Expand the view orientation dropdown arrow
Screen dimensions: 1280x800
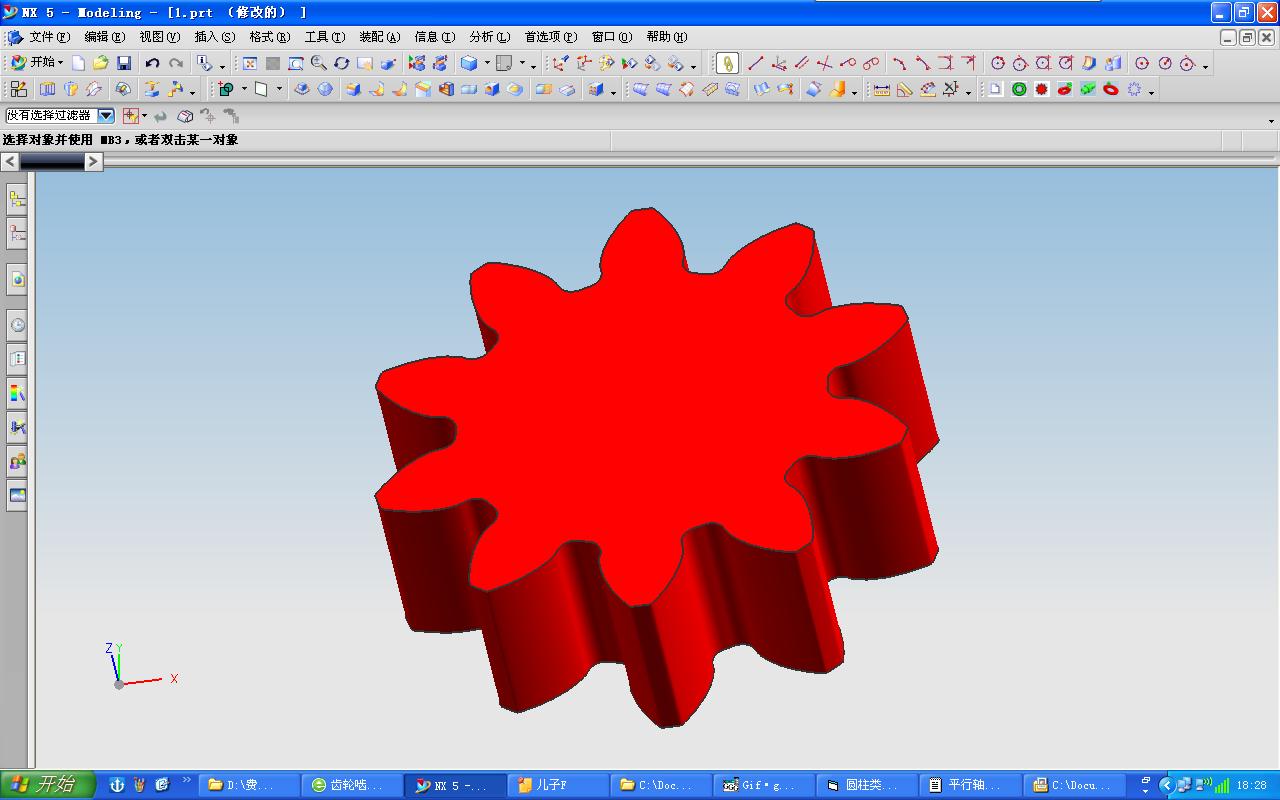pyautogui.click(x=522, y=63)
